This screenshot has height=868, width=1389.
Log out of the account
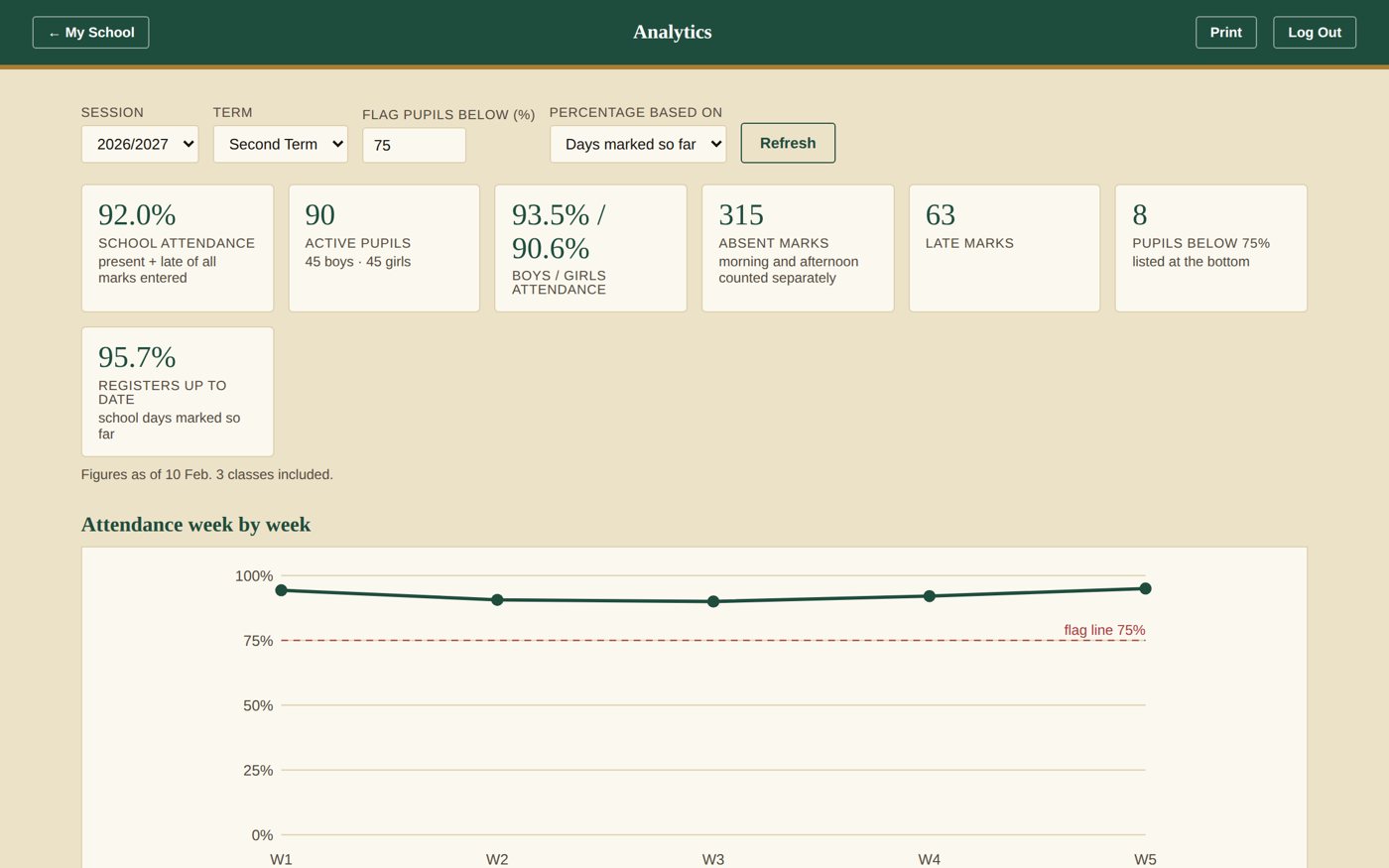tap(1315, 33)
